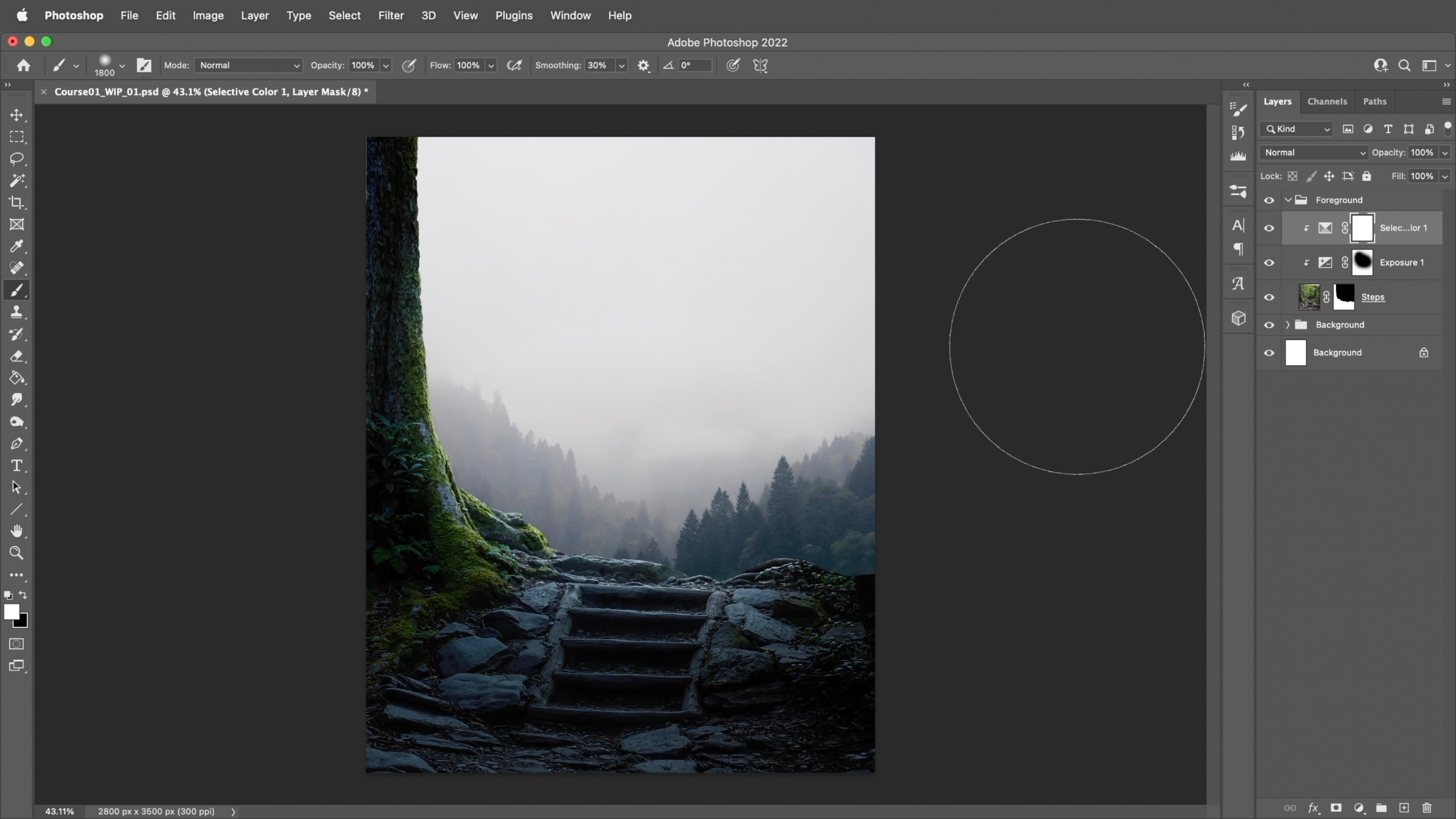Image resolution: width=1456 pixels, height=819 pixels.
Task: Select the Clone Stamp tool
Action: coord(16,312)
